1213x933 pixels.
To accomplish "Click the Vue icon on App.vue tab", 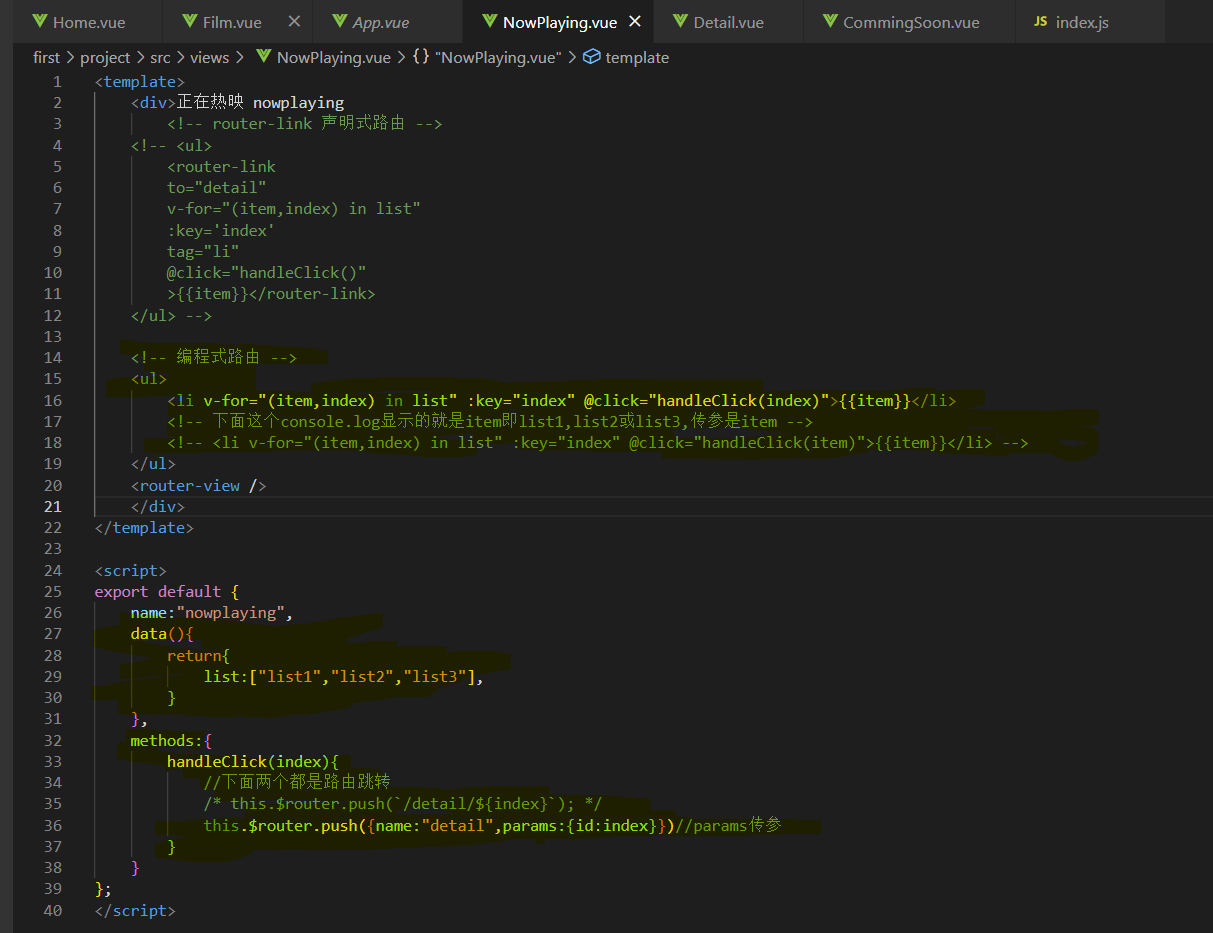I will click(x=340, y=21).
